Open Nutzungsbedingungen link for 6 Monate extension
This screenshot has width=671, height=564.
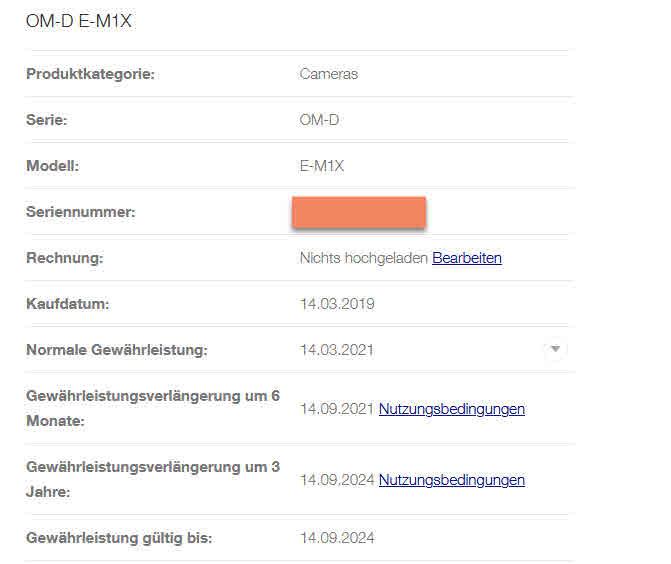pos(452,409)
